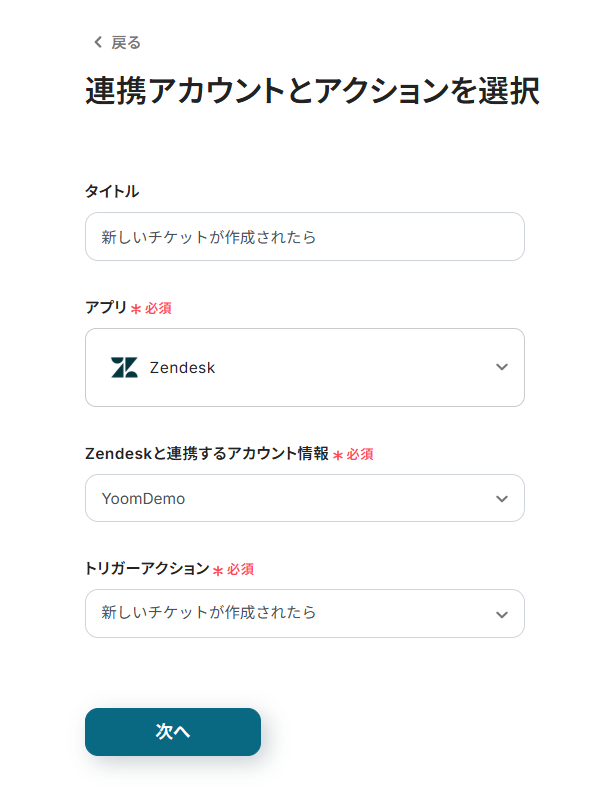Click the red asterisk beside アプリ
Screen dimensions: 605x788
coord(136,309)
